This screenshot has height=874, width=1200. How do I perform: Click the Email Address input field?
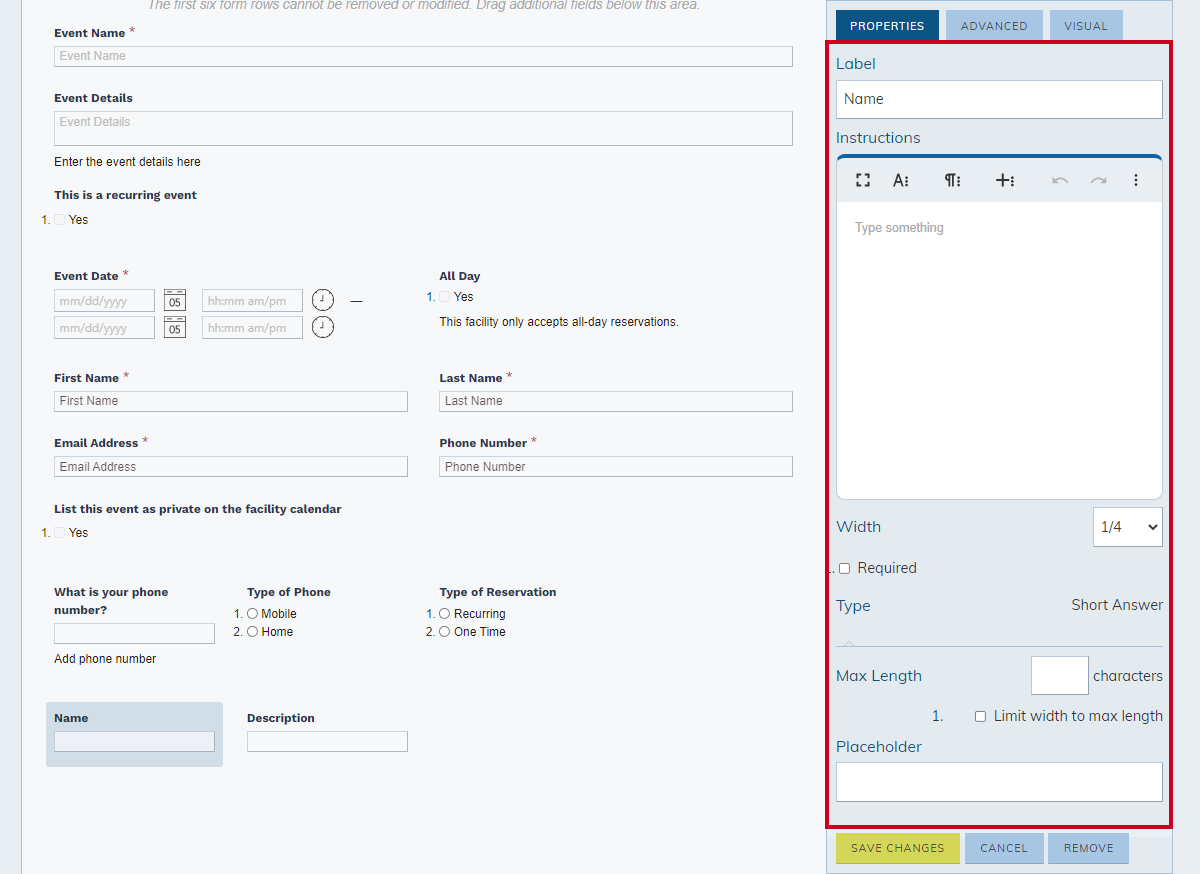(x=231, y=467)
